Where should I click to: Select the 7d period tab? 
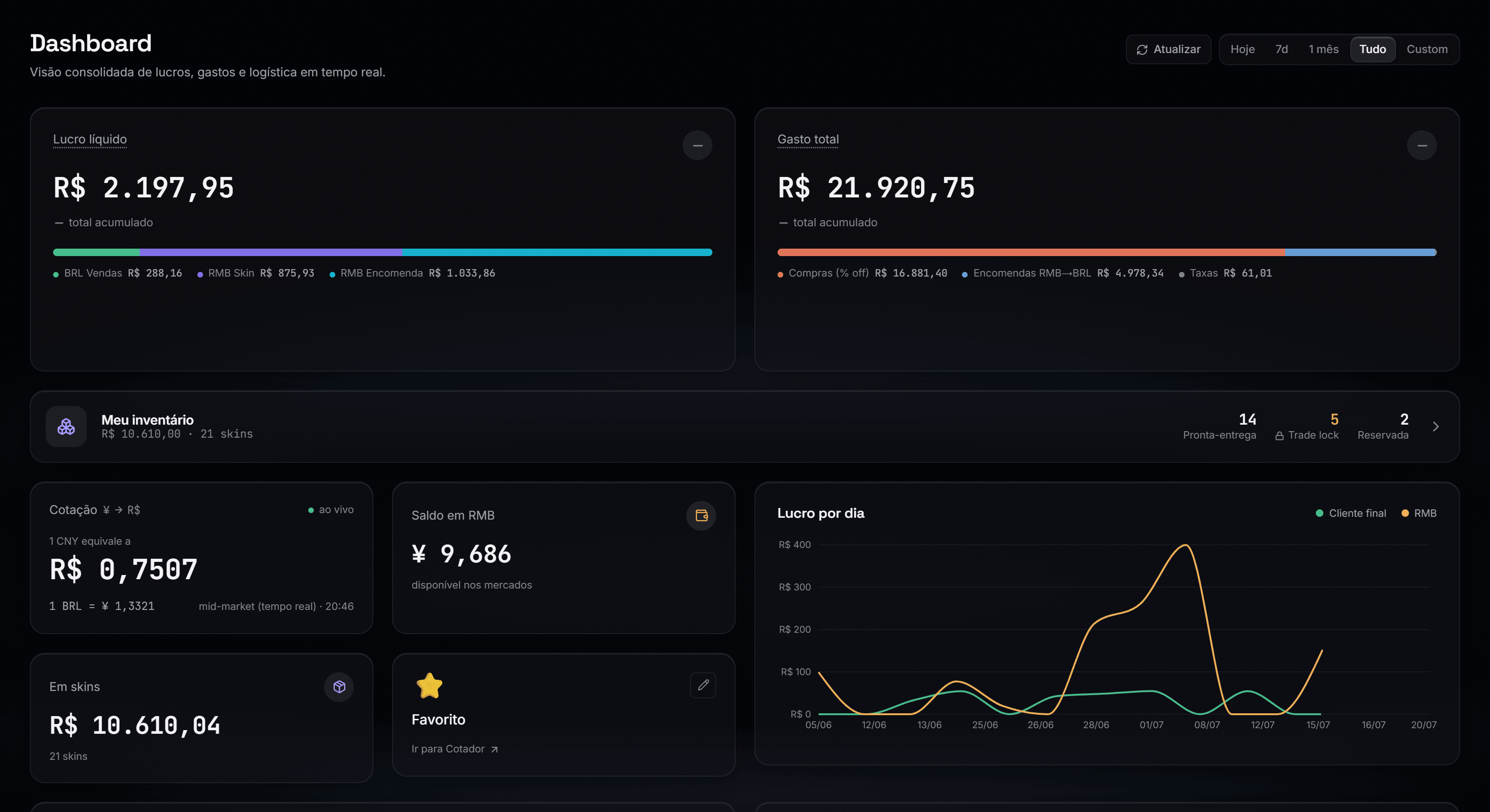(1281, 50)
